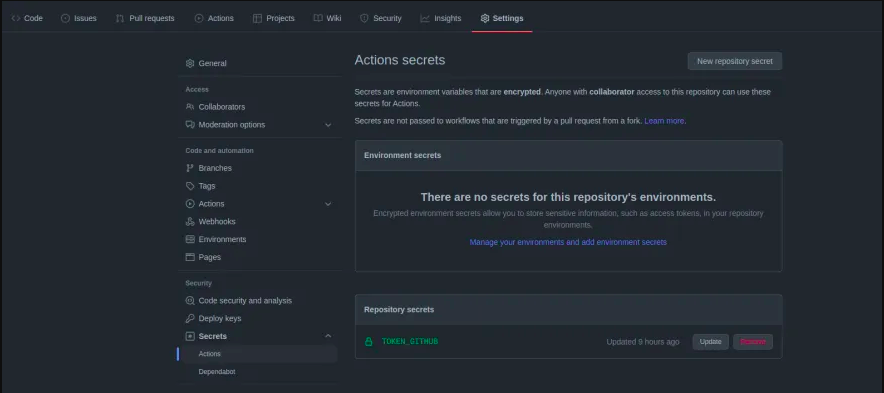Screen dimensions: 884x393
Task: Click the Projects board icon
Action: [257, 18]
